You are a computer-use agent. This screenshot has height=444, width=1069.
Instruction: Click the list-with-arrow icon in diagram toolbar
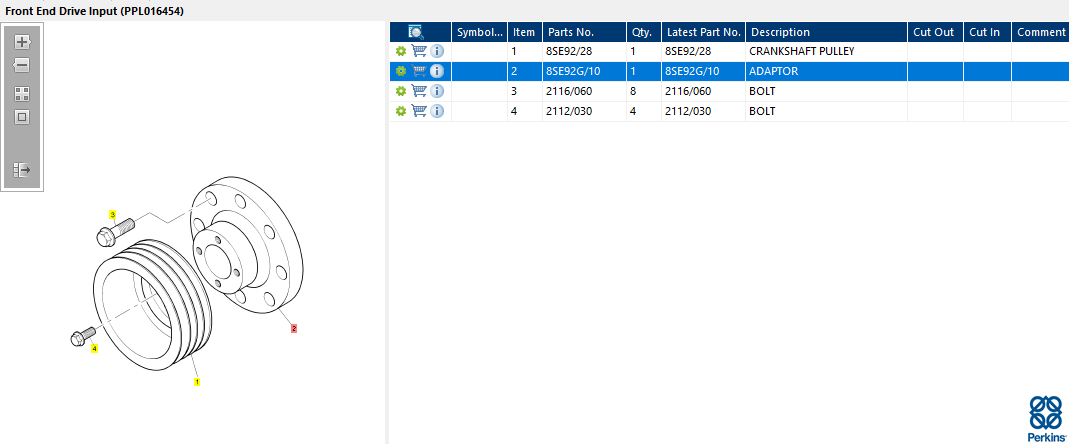coord(22,170)
